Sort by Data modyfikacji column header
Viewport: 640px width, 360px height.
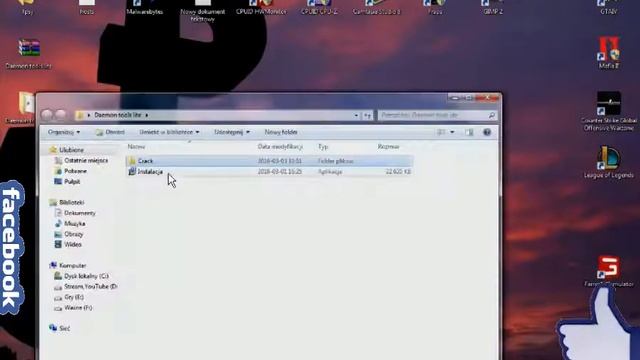[x=280, y=147]
